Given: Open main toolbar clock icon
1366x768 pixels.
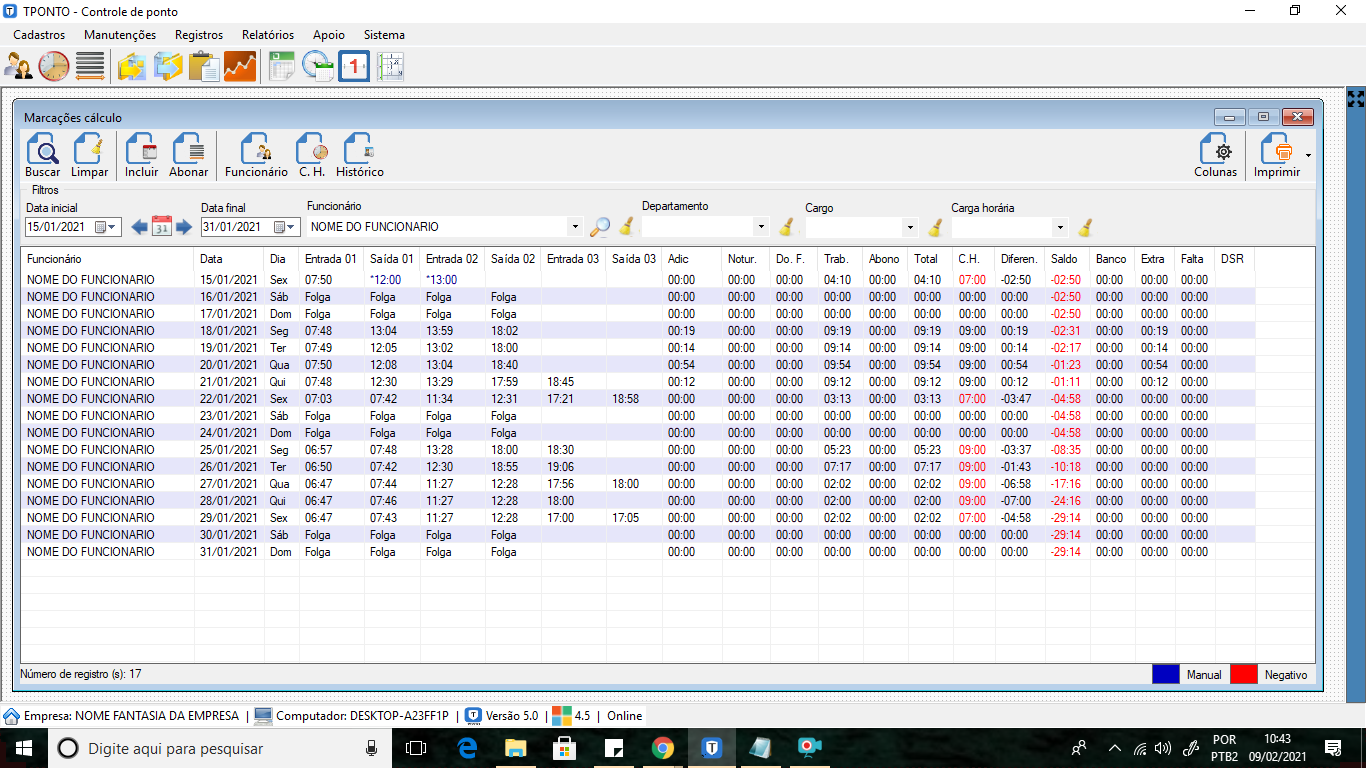Looking at the screenshot, I should [54, 67].
